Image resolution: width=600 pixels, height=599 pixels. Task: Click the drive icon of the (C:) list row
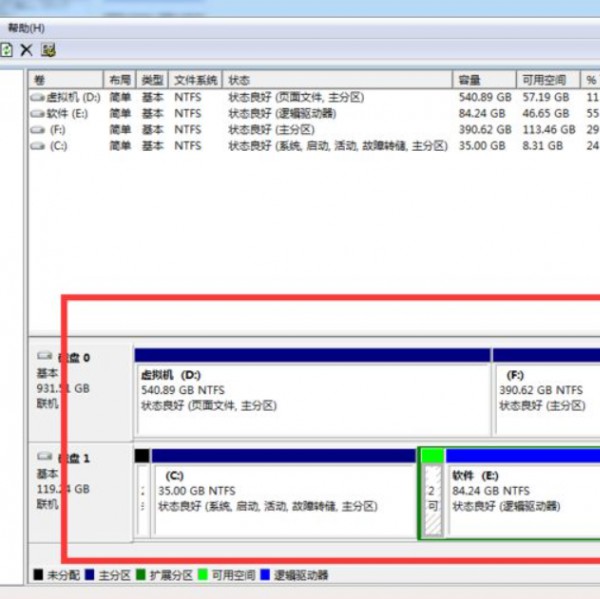[38, 146]
